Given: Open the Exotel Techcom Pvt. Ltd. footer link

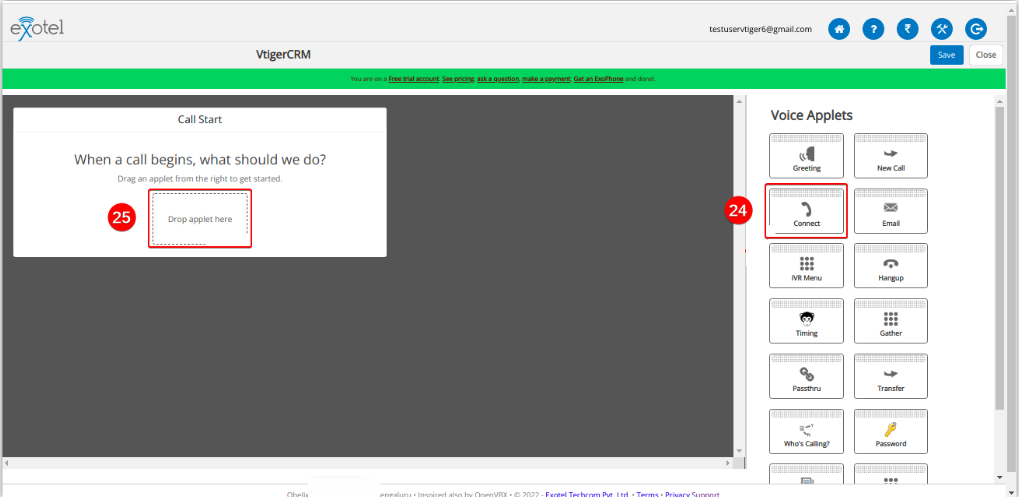Looking at the screenshot, I should tap(586, 494).
